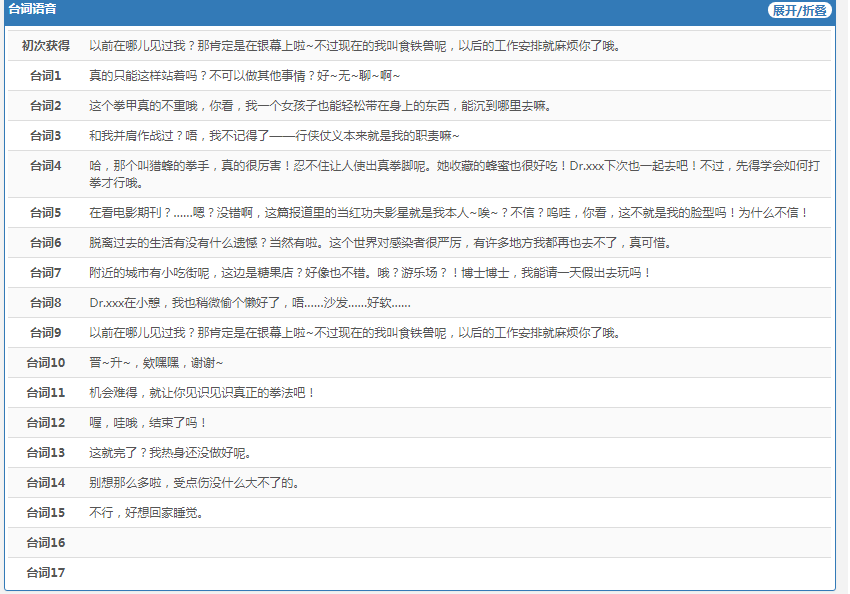Click the 台词11 line about 真正的拳法
850x594 pixels.
pyautogui.click(x=202, y=393)
